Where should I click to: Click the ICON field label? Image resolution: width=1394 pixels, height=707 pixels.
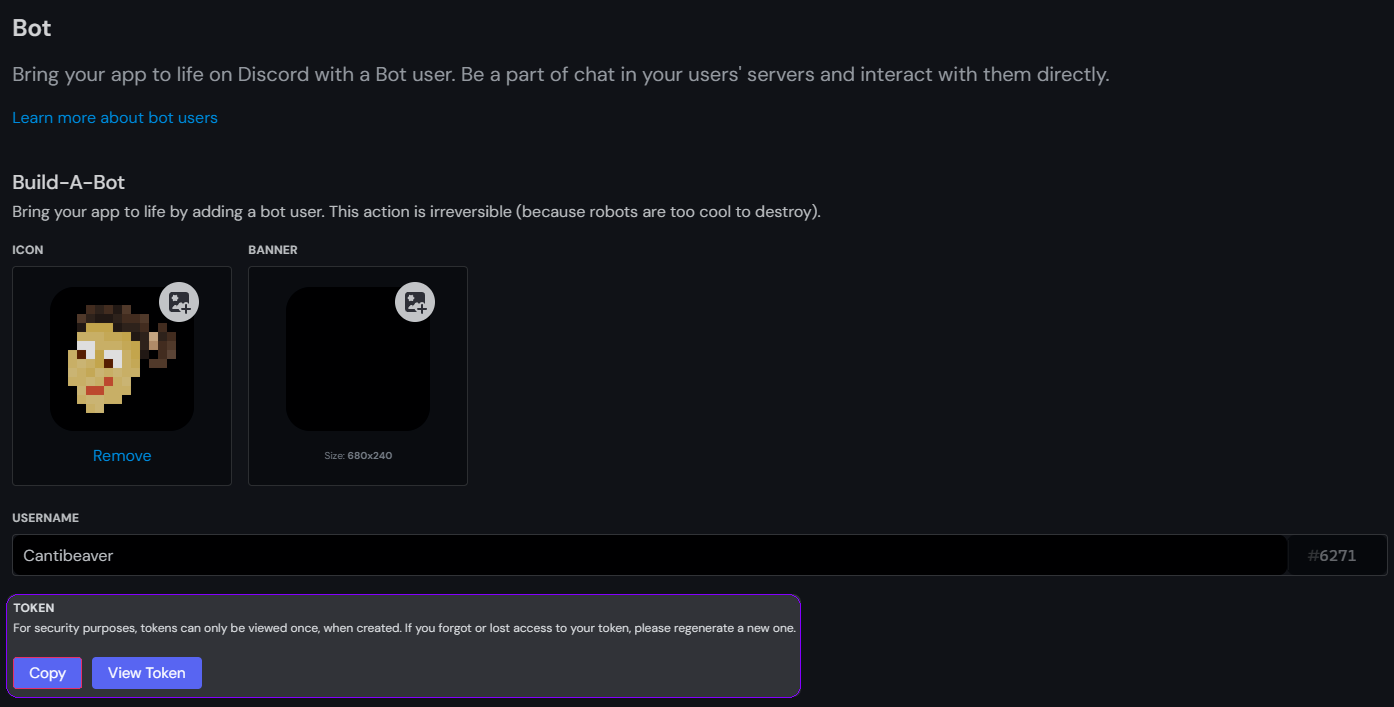[28, 250]
